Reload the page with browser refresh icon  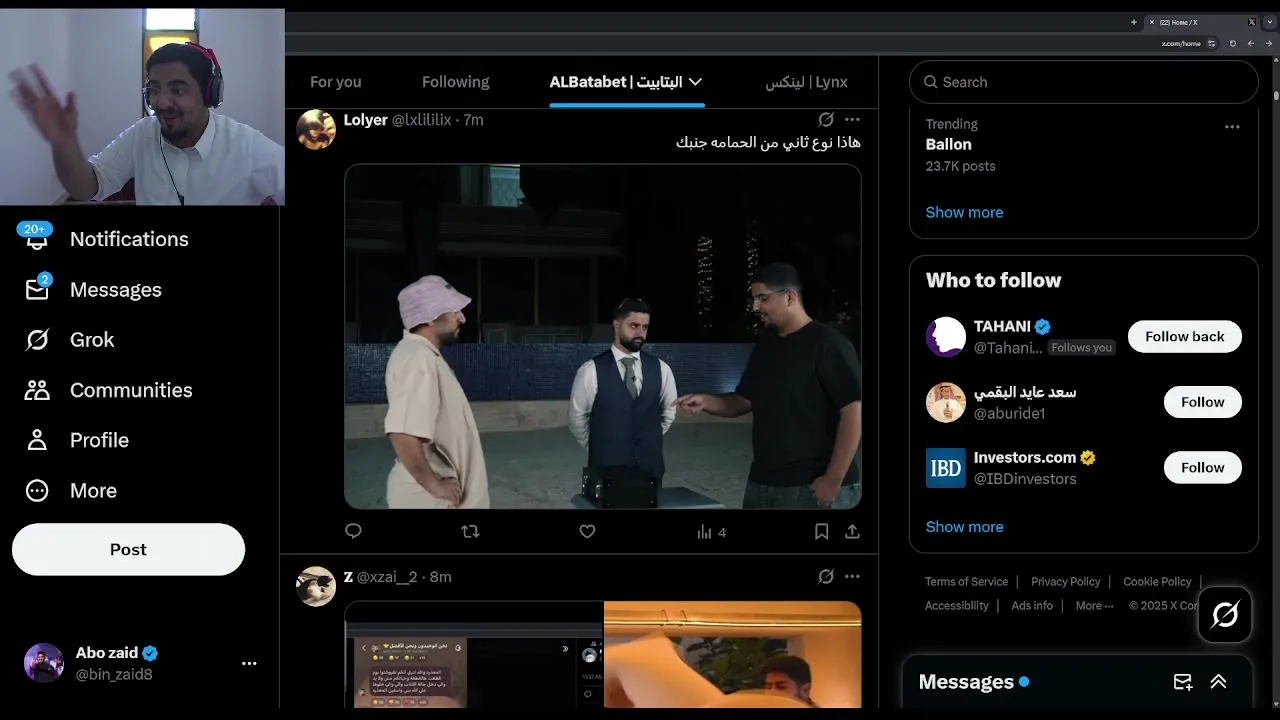1232,43
